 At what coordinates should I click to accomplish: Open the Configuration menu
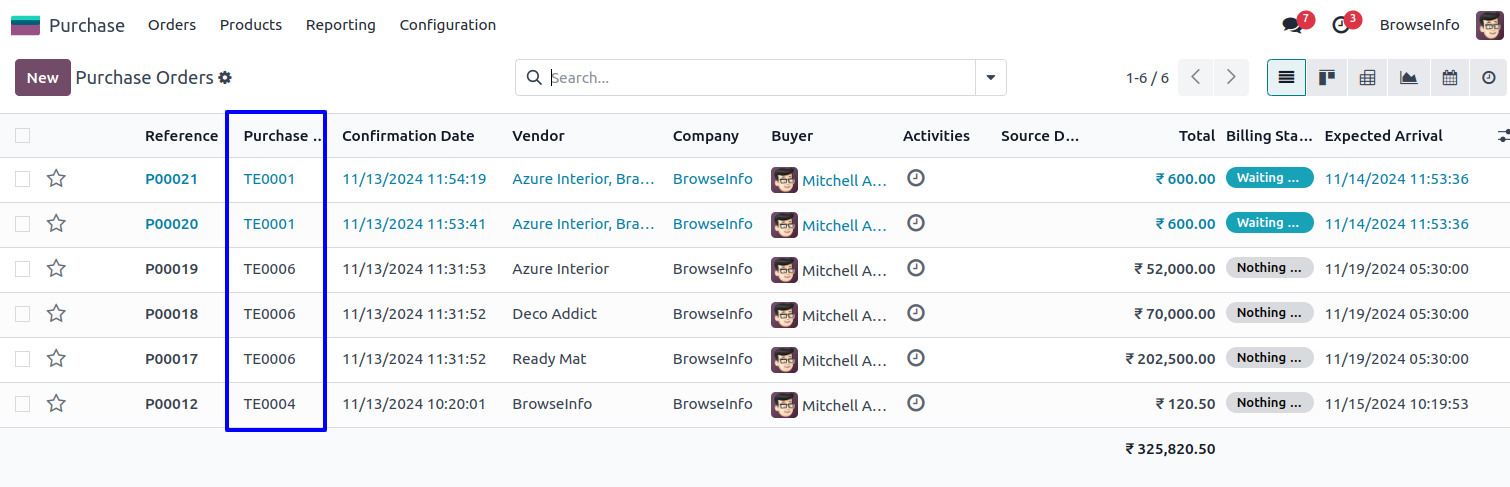pyautogui.click(x=447, y=25)
